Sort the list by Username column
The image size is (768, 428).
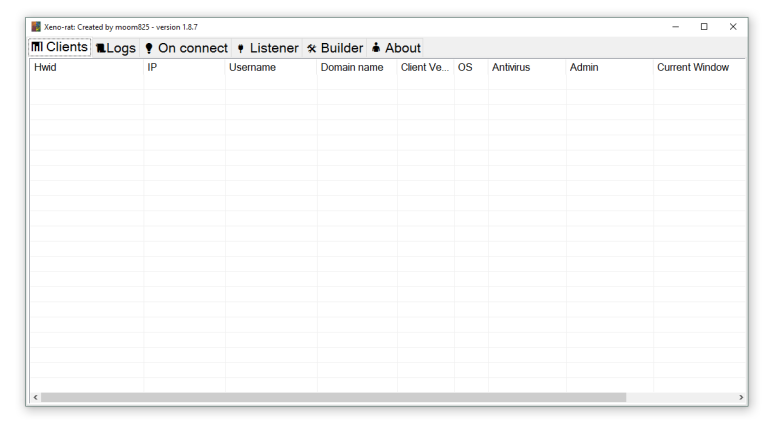(270, 67)
